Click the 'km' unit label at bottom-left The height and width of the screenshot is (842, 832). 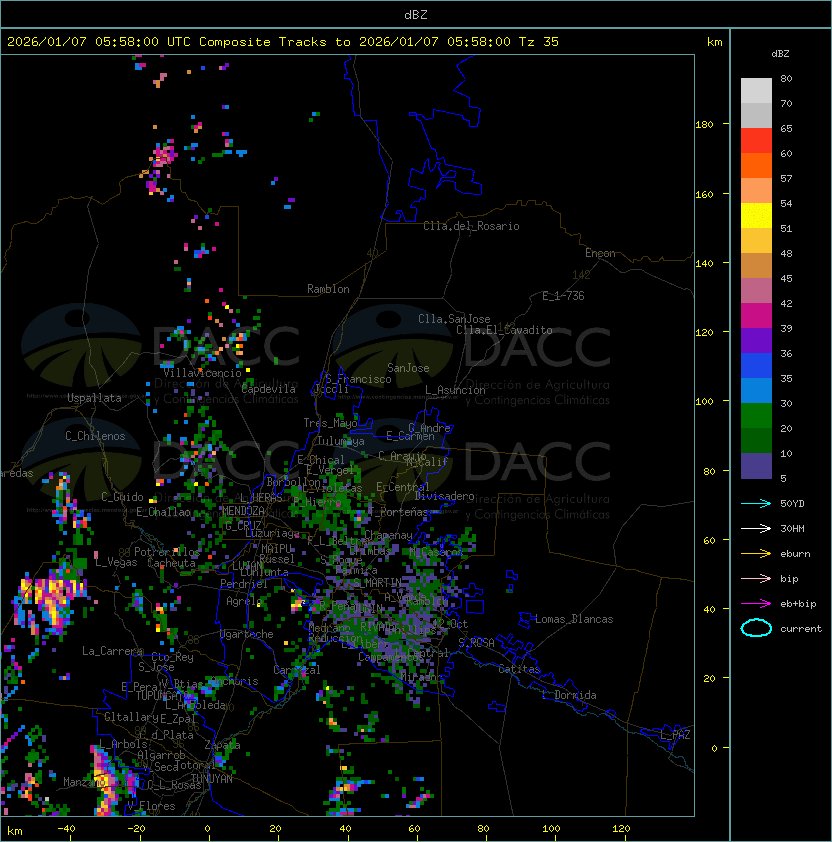click(15, 831)
